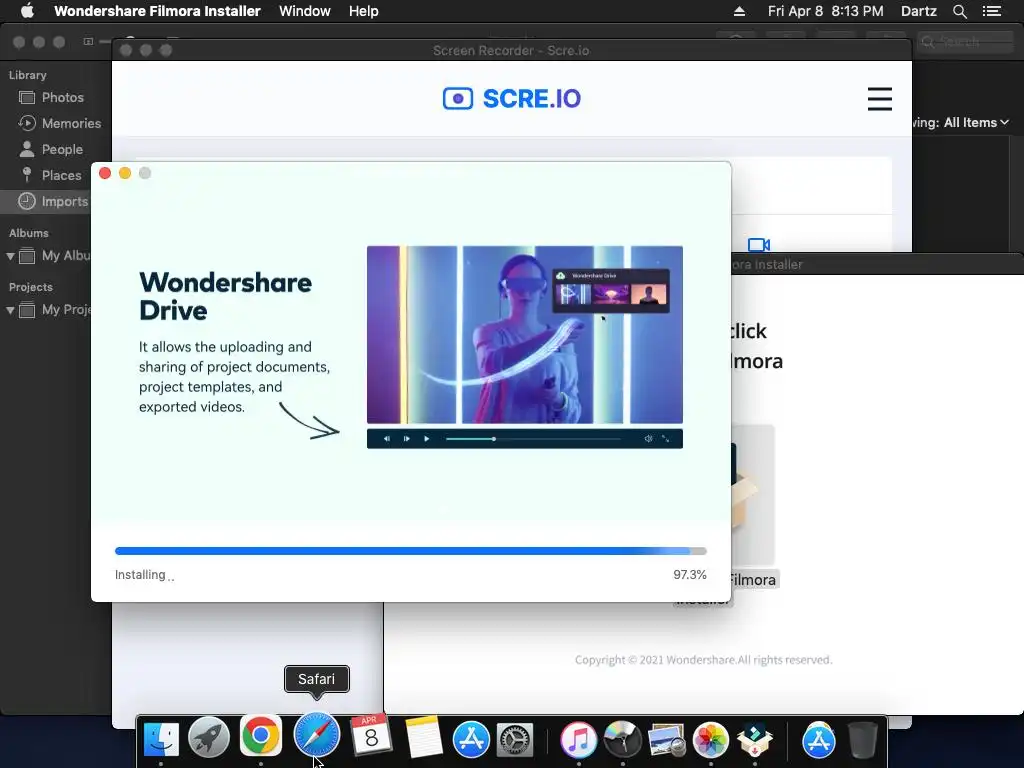Open Trash in the Dock

(x=863, y=740)
